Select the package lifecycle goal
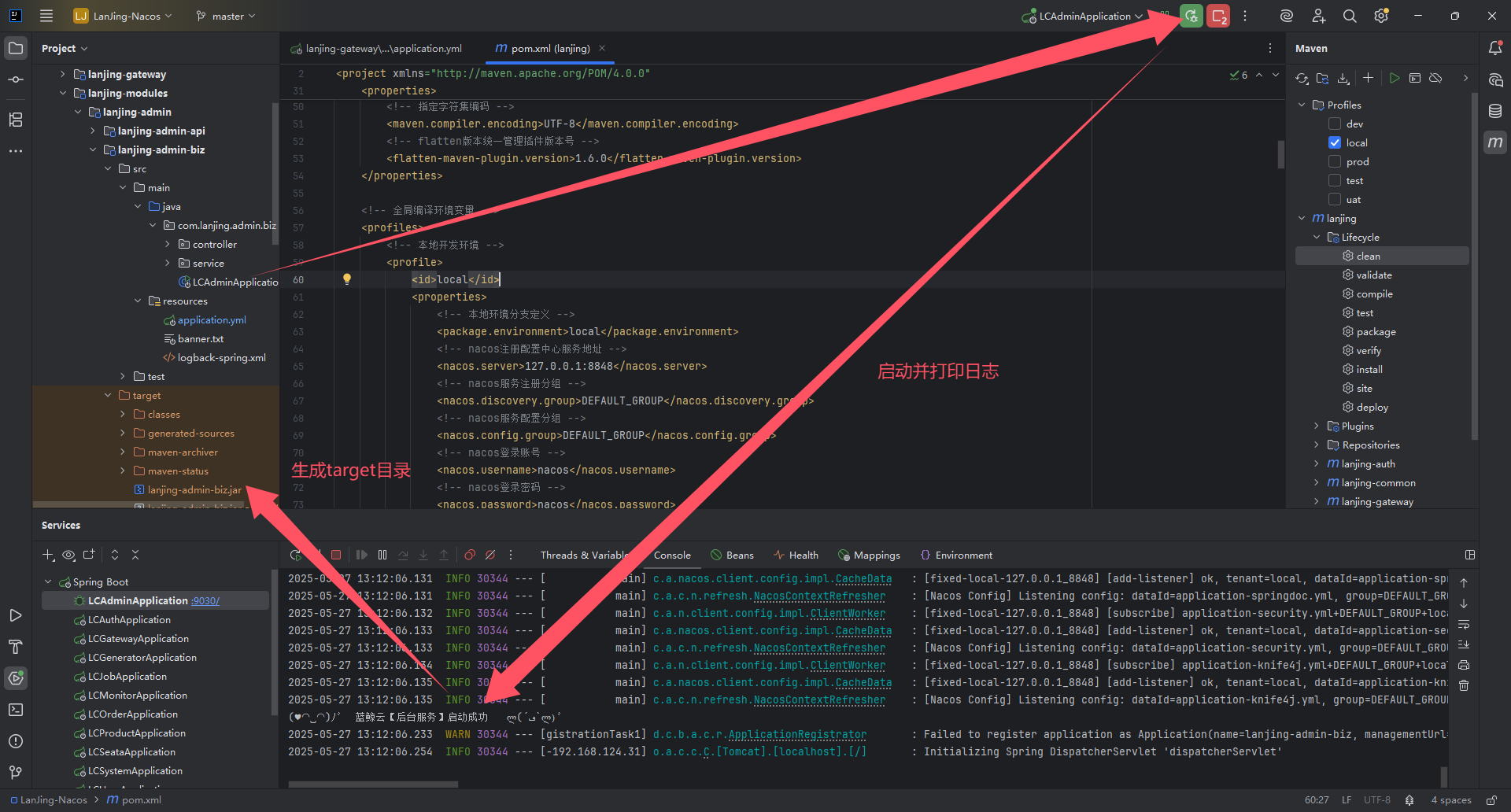 1376,331
